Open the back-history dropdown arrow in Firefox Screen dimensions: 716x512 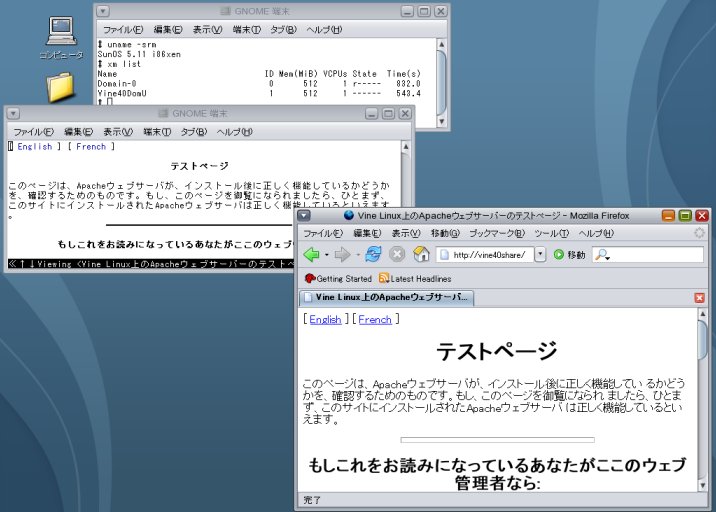point(326,255)
